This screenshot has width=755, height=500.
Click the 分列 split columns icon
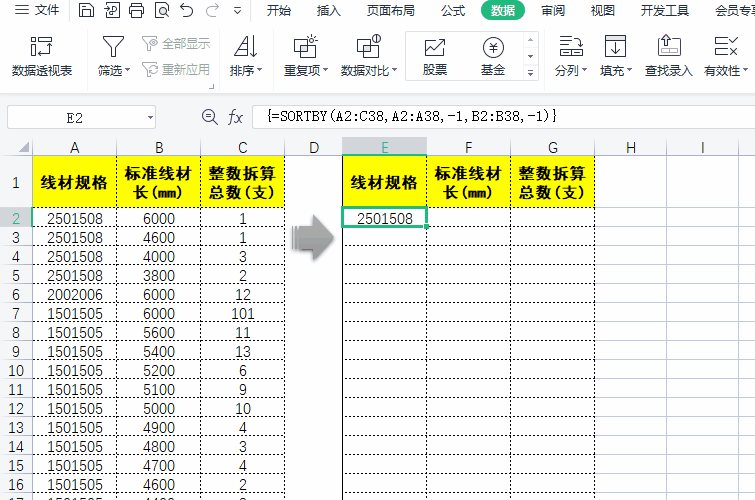(x=571, y=47)
